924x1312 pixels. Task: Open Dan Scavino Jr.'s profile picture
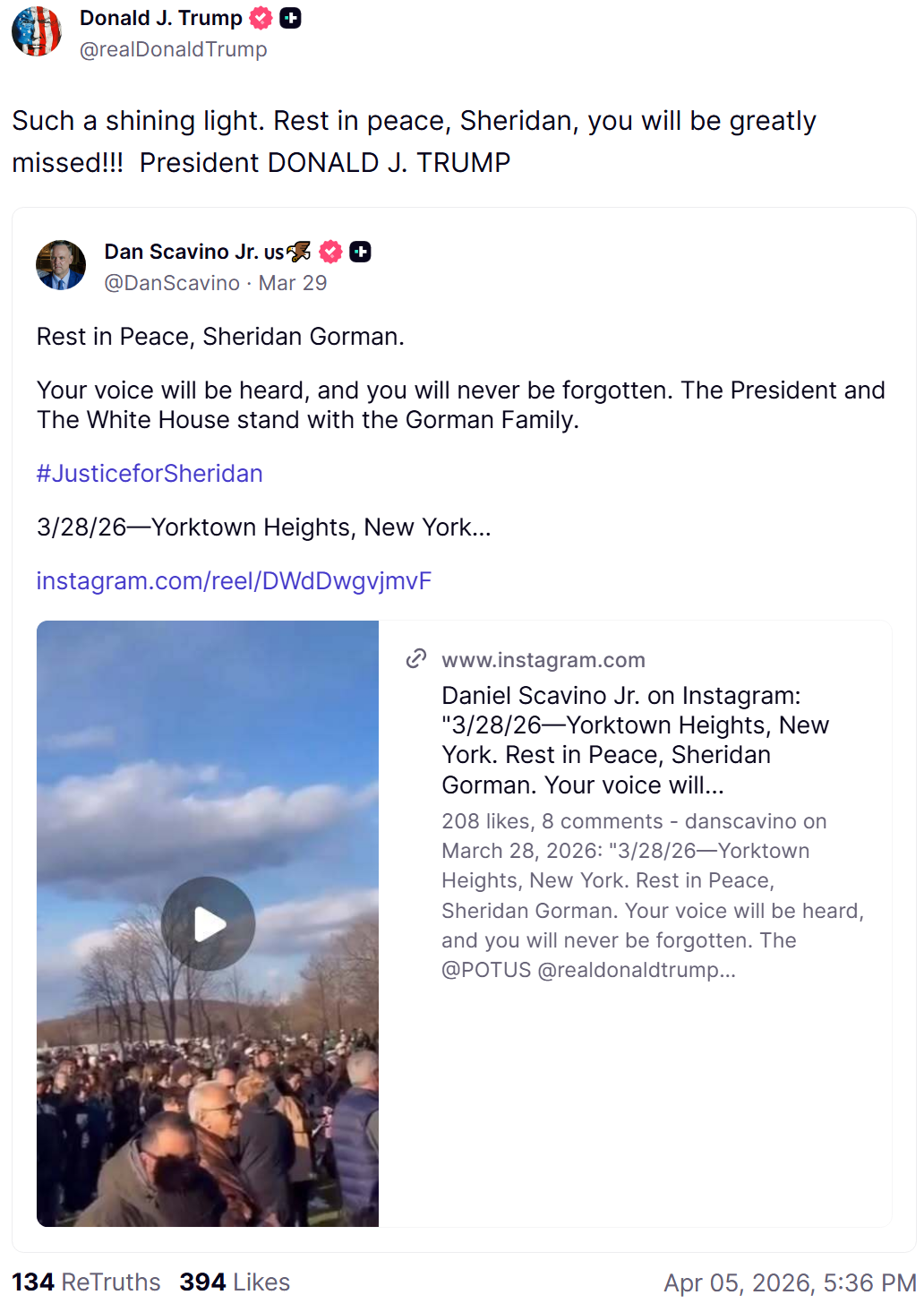(61, 265)
